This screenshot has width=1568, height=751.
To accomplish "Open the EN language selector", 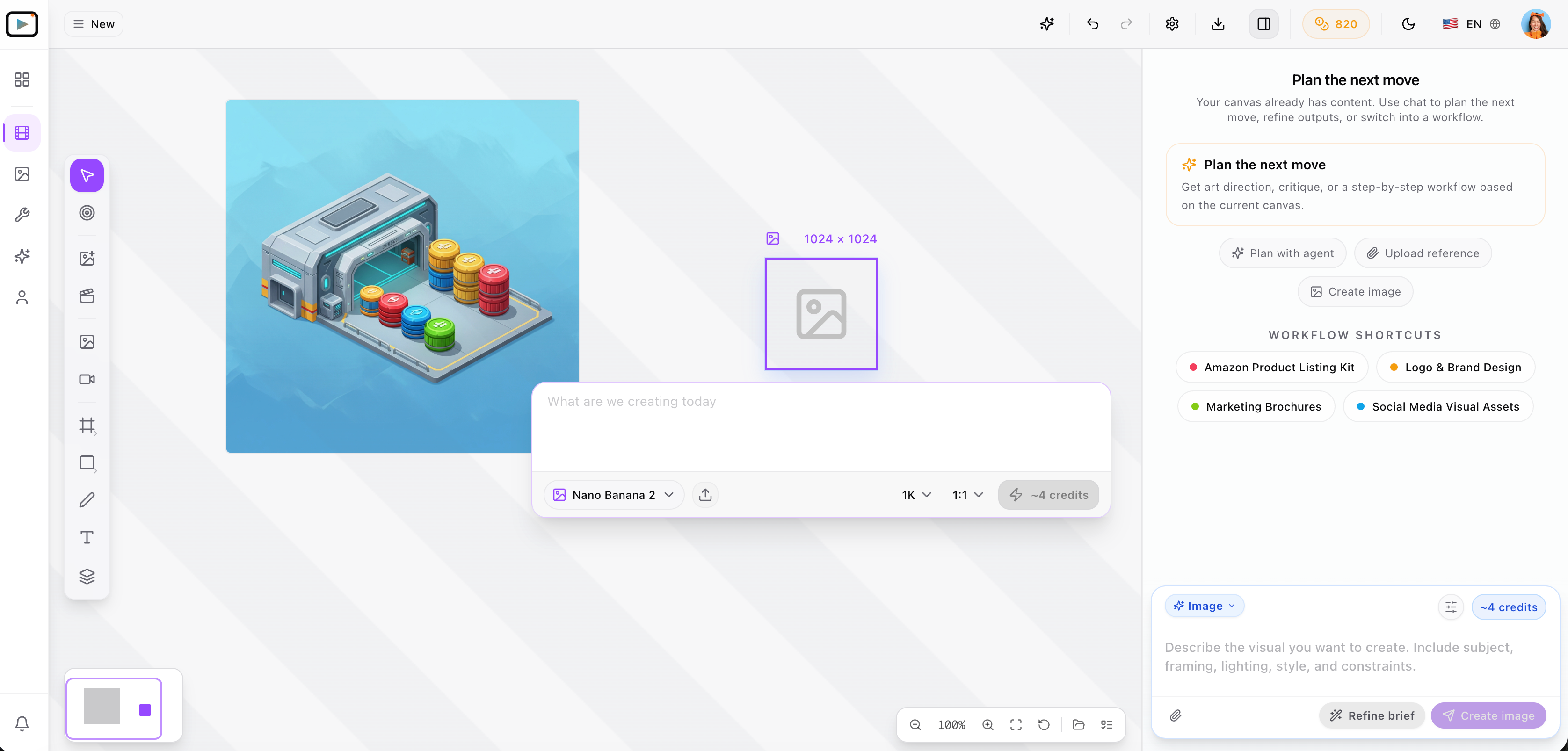I will tap(1471, 24).
